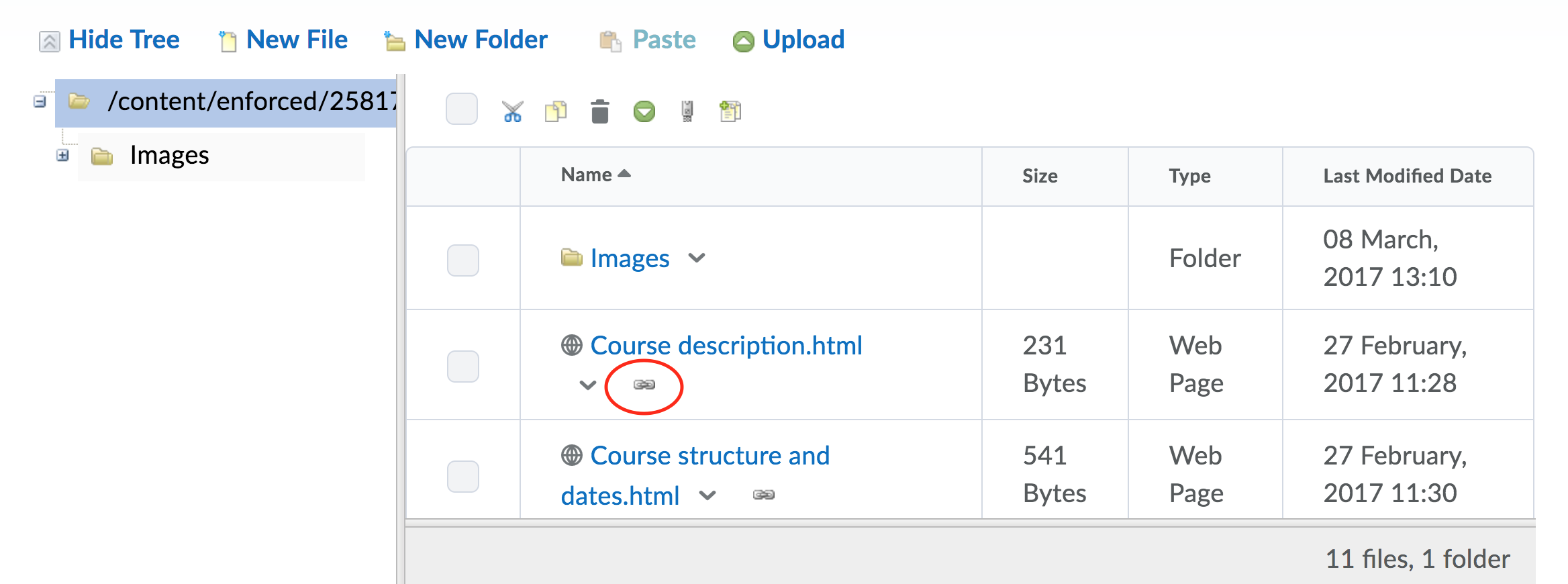
Task: Expand the Images node in the tree
Action: click(x=62, y=156)
